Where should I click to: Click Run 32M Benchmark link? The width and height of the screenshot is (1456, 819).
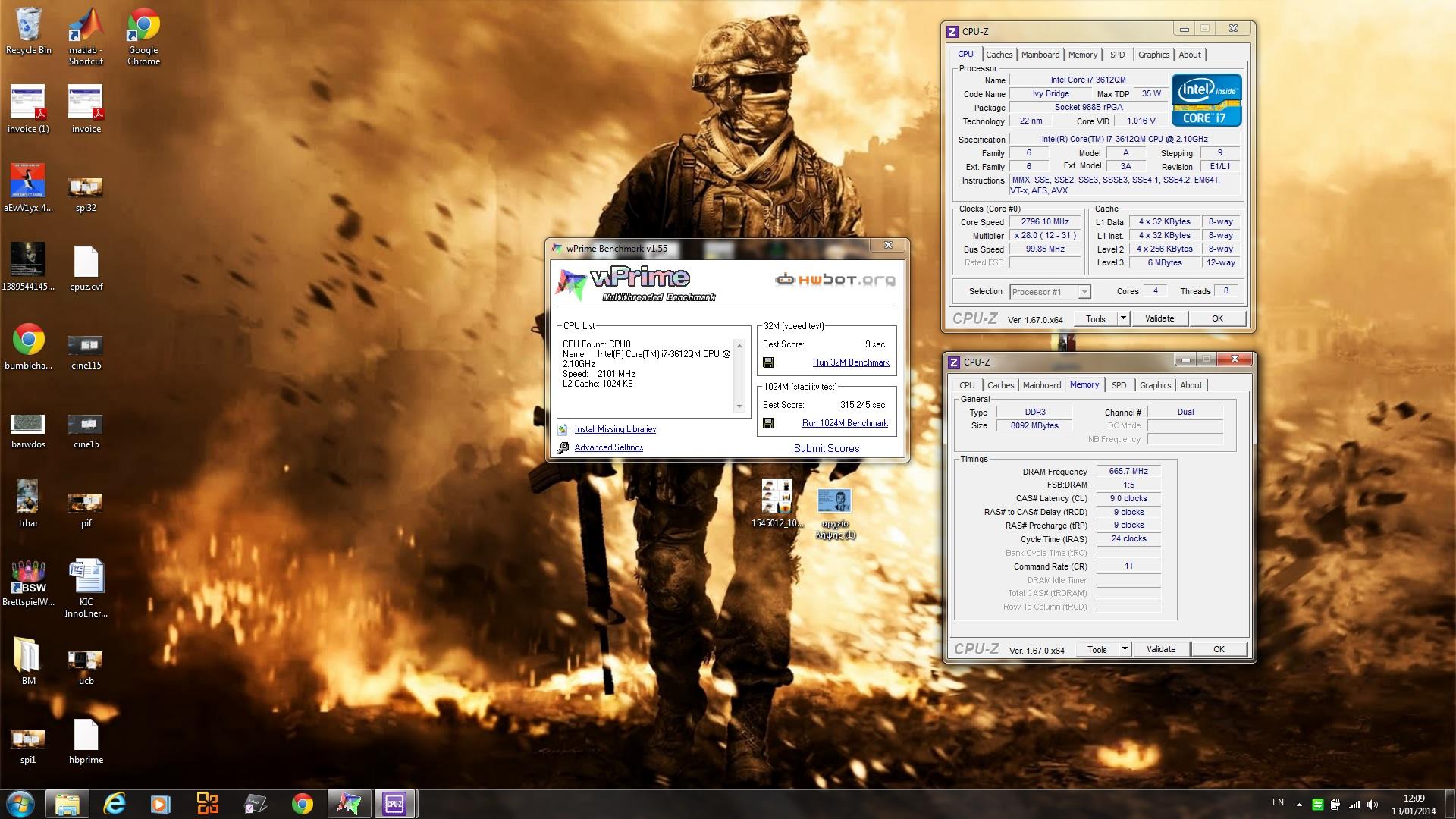click(x=851, y=362)
